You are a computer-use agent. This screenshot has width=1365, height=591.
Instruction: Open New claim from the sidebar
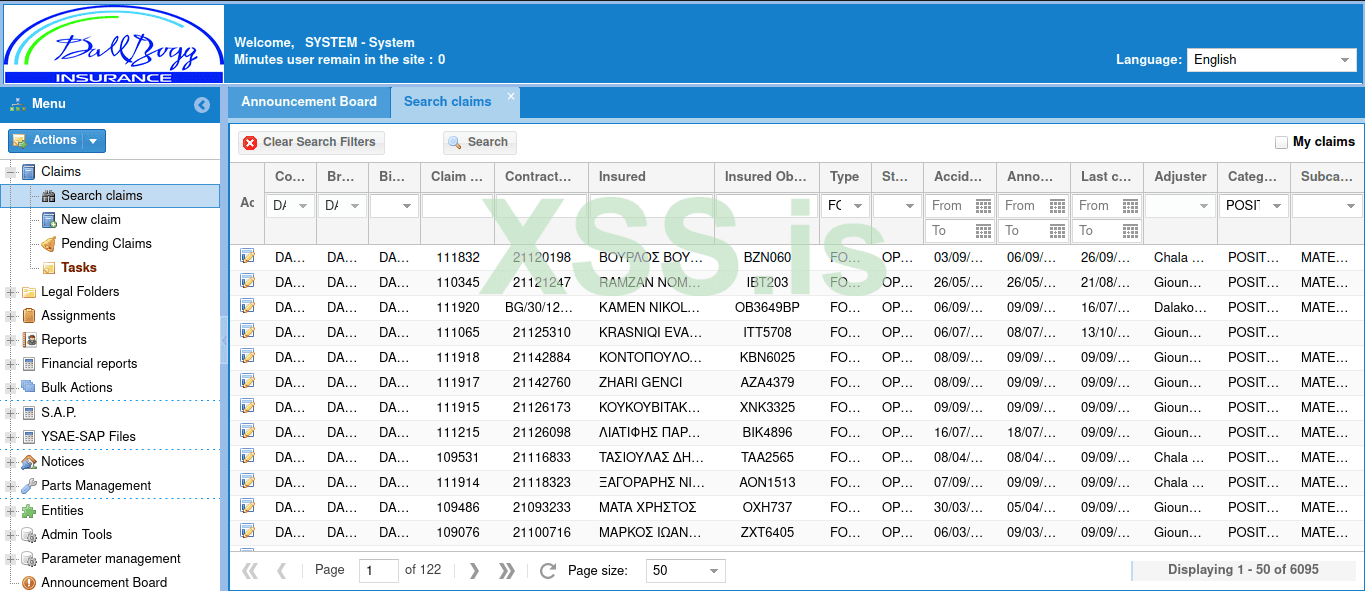pos(90,220)
